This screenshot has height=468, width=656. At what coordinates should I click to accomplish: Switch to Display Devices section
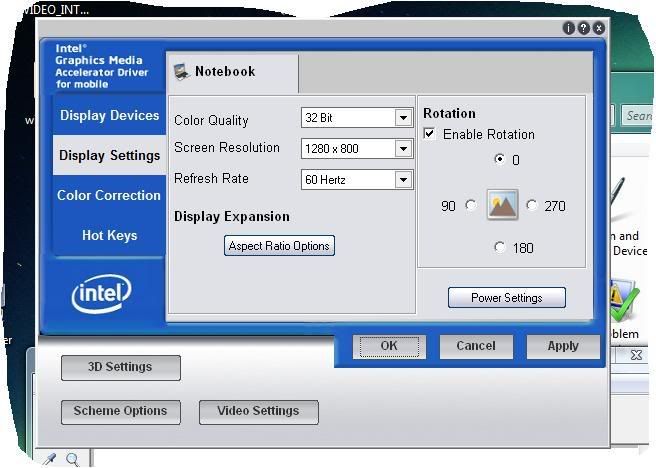tap(110, 115)
